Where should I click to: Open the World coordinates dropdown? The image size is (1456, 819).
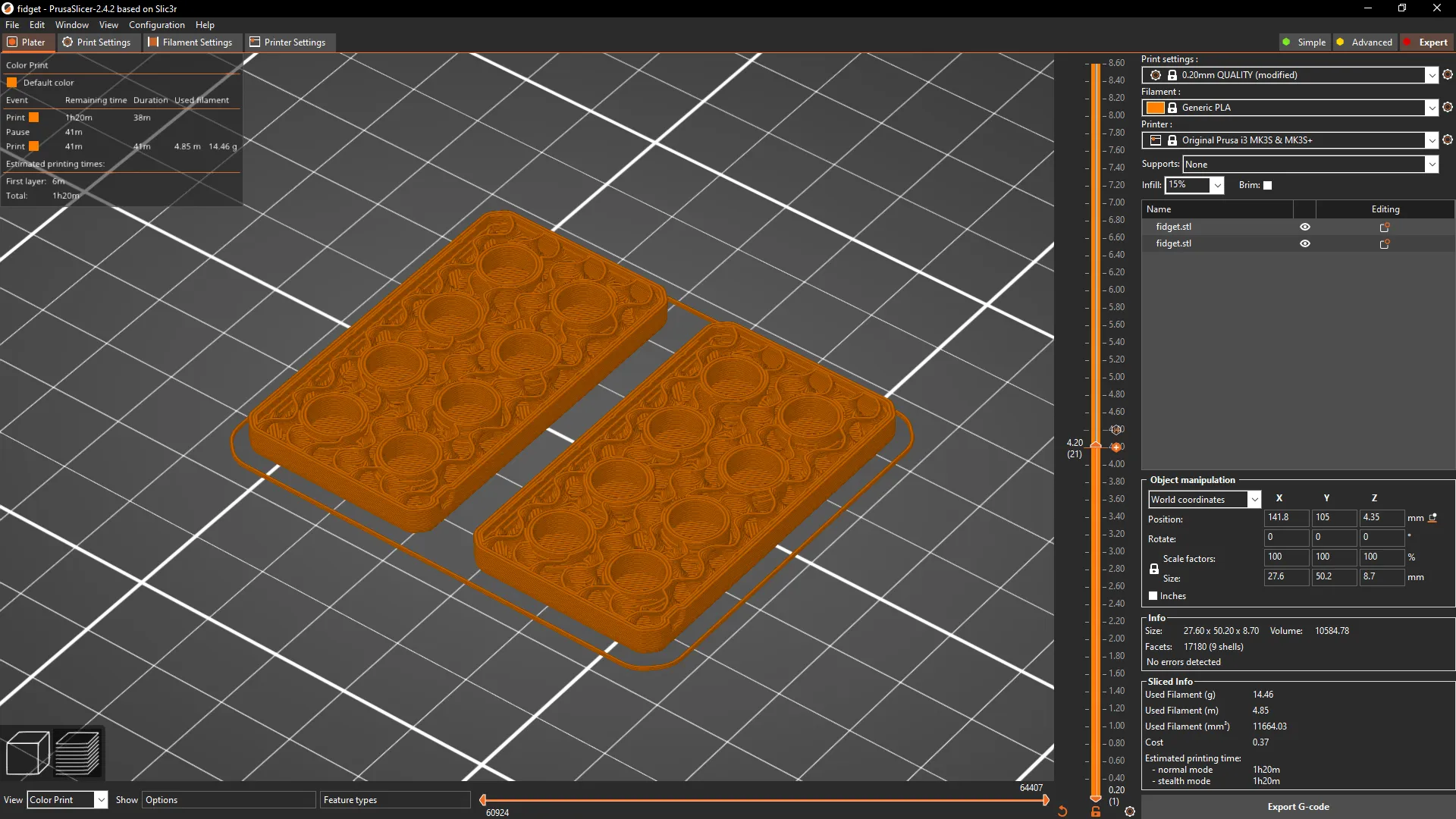click(x=1254, y=500)
